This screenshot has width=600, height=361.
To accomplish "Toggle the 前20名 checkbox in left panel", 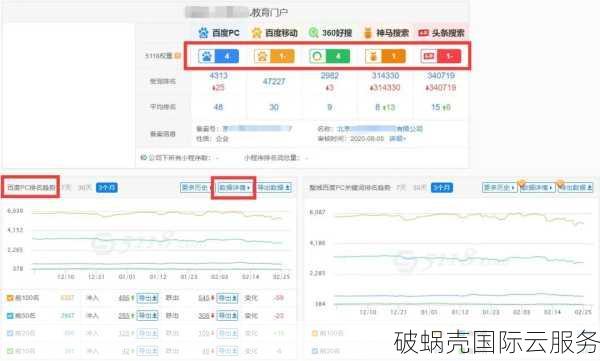I will [10, 333].
